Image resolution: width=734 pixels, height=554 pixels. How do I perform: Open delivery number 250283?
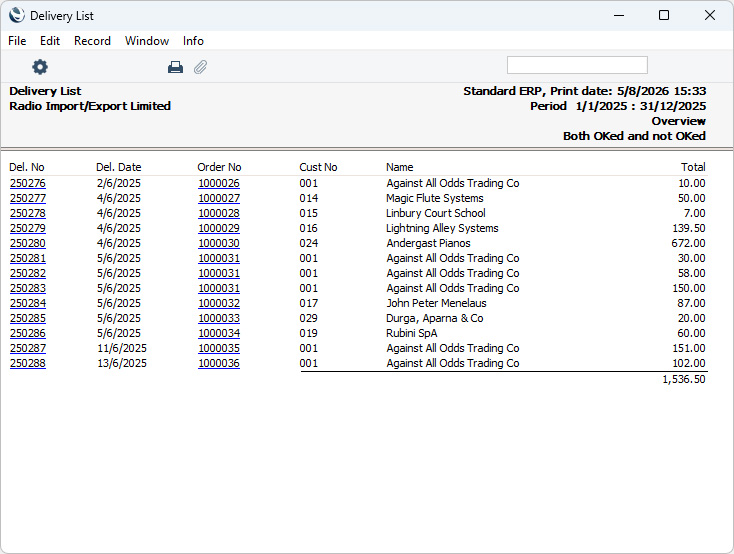pos(28,288)
